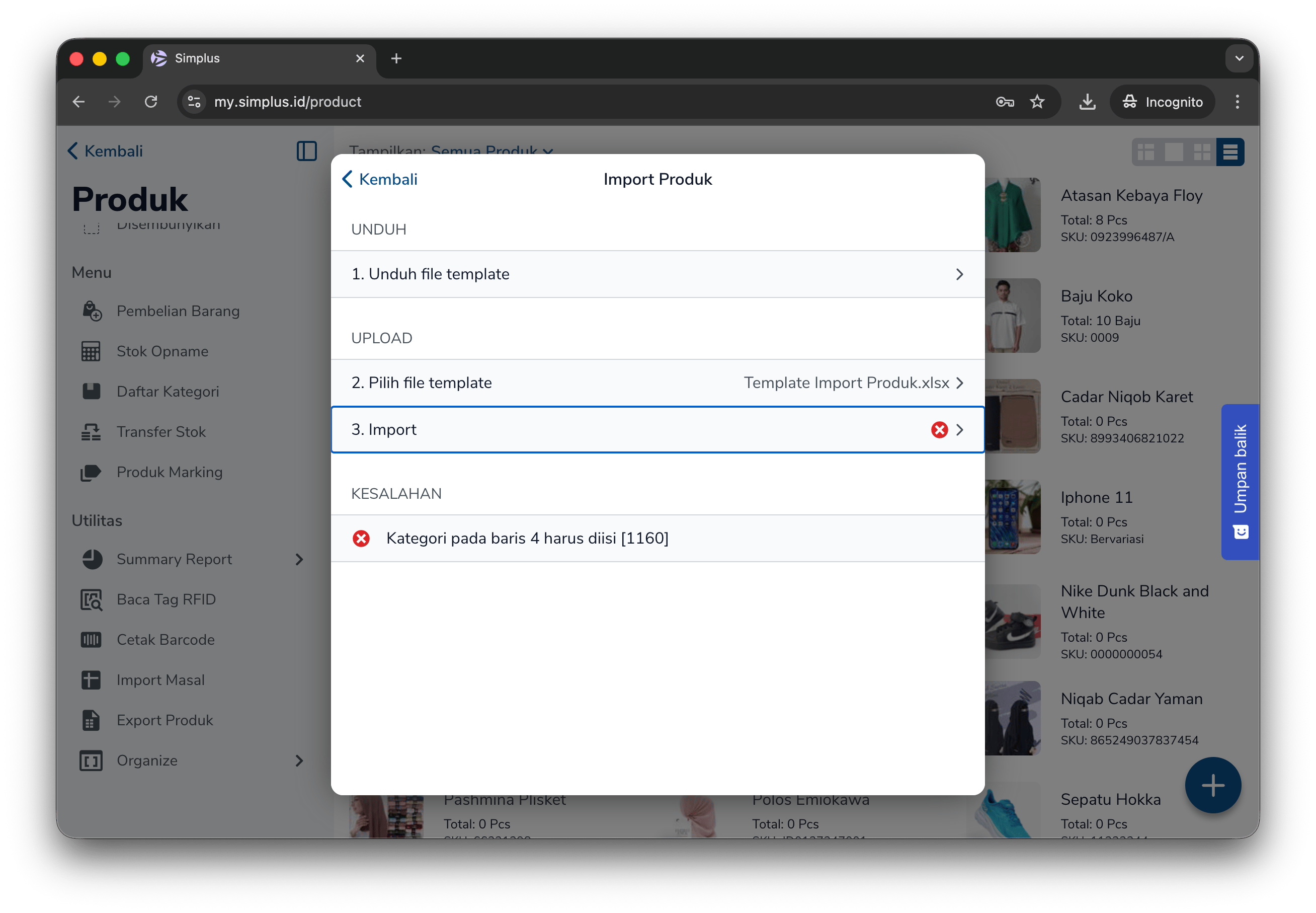Open the Pilih file template row chevron
1316x913 pixels.
pos(960,383)
